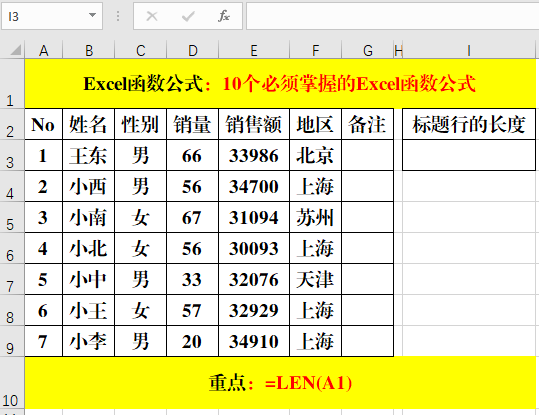Click the region cell '北京'

[x=316, y=155]
